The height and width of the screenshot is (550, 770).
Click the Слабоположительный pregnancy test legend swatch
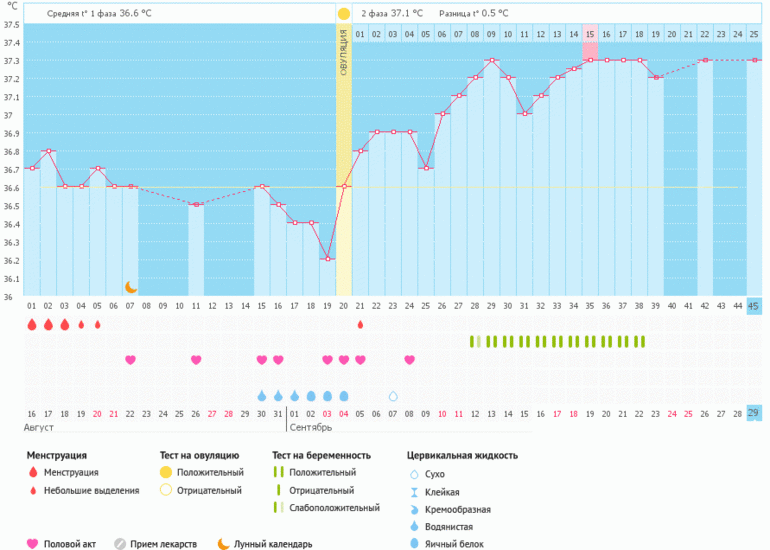click(x=279, y=508)
